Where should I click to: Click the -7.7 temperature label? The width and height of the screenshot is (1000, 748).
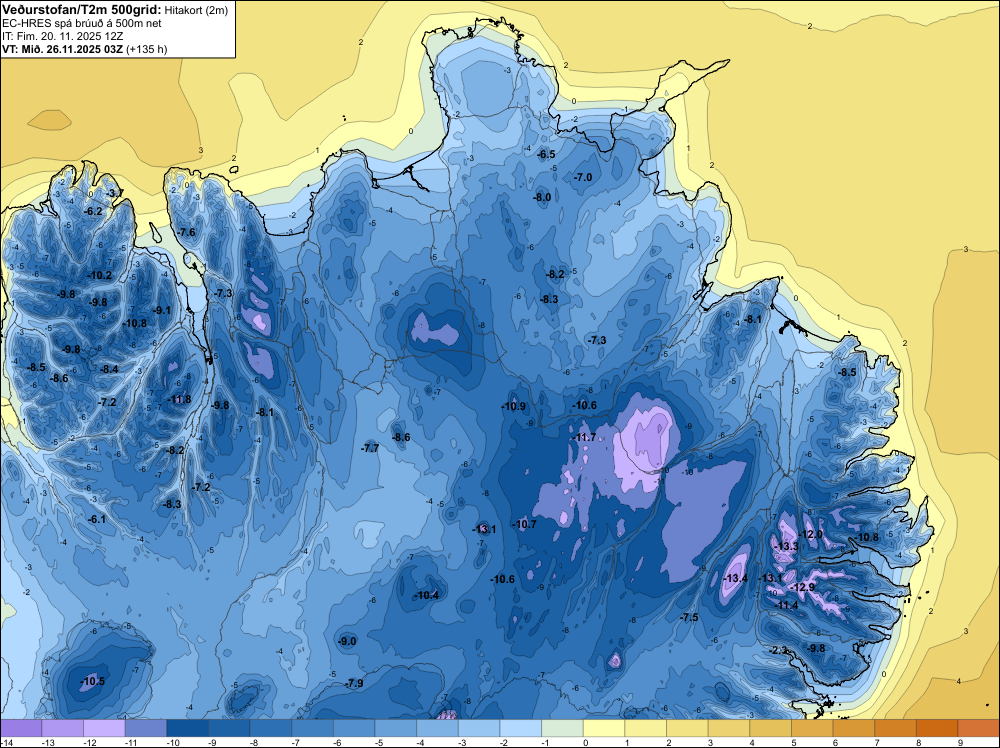coord(370,448)
